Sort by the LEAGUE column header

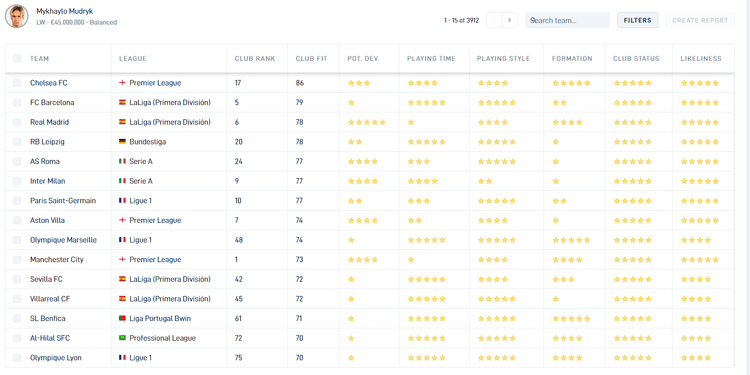click(x=132, y=58)
